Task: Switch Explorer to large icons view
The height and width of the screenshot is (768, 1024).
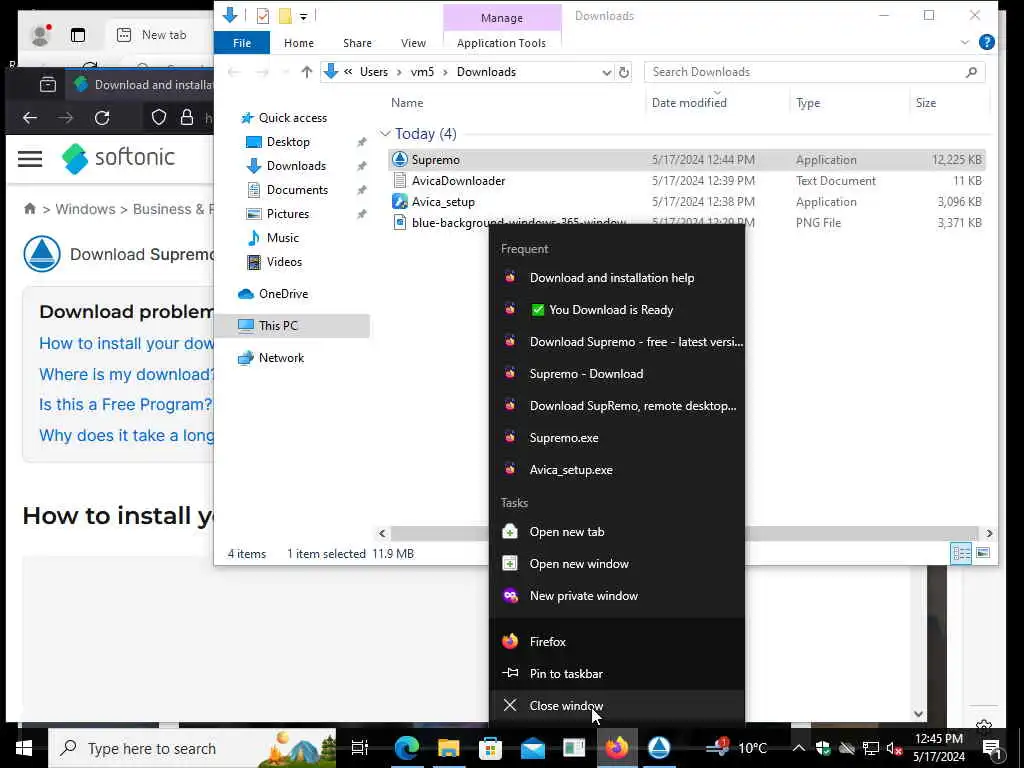Action: (983, 554)
